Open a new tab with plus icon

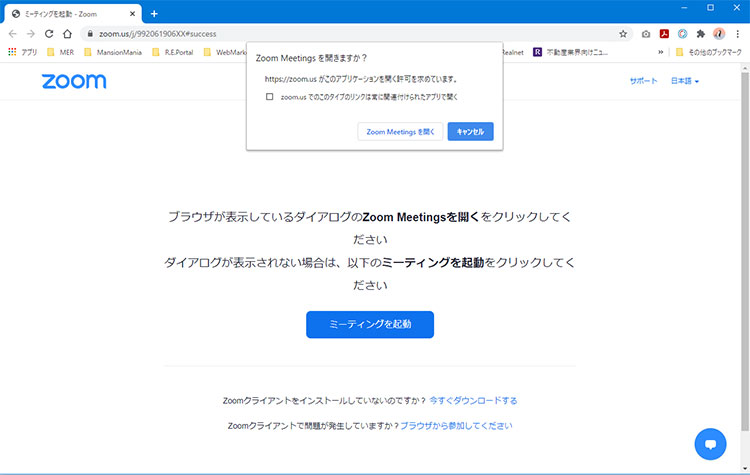coord(154,14)
